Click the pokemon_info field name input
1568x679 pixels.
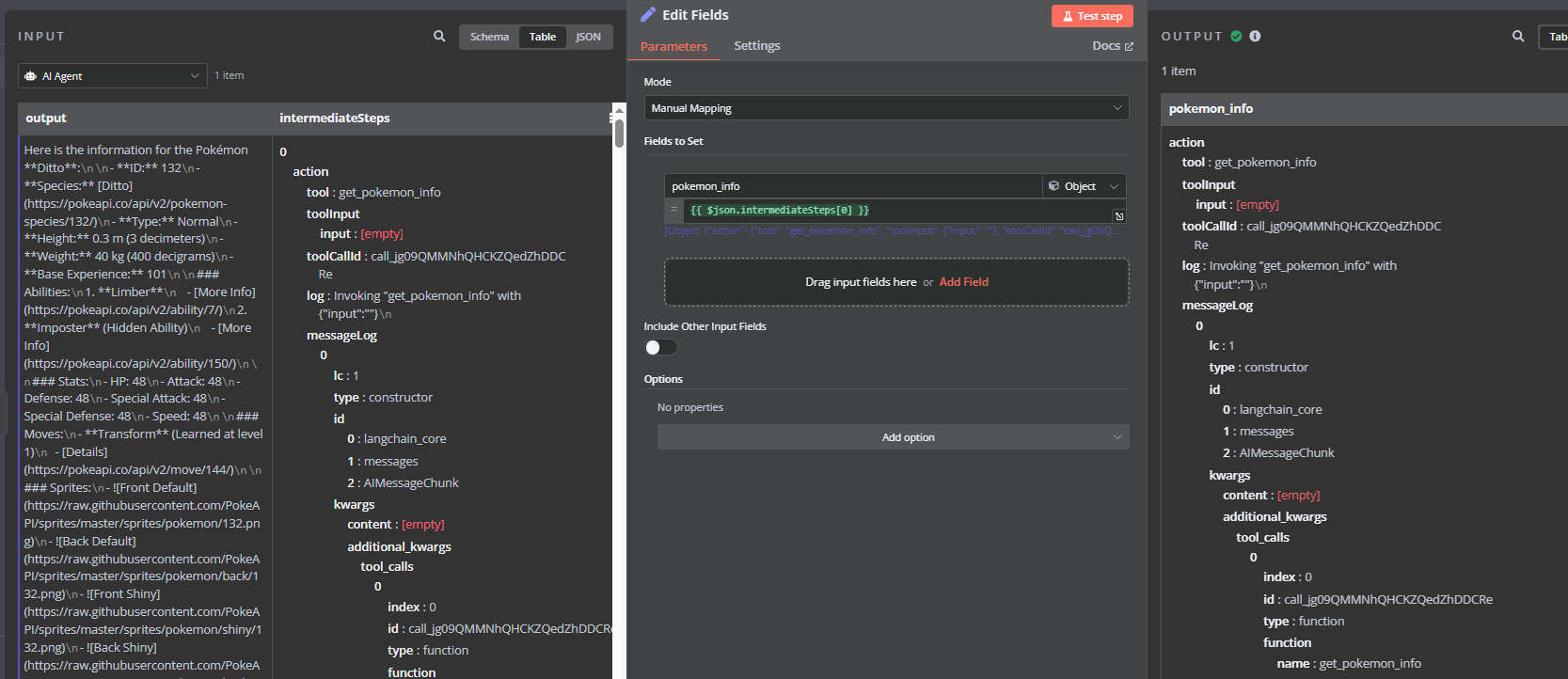(853, 186)
